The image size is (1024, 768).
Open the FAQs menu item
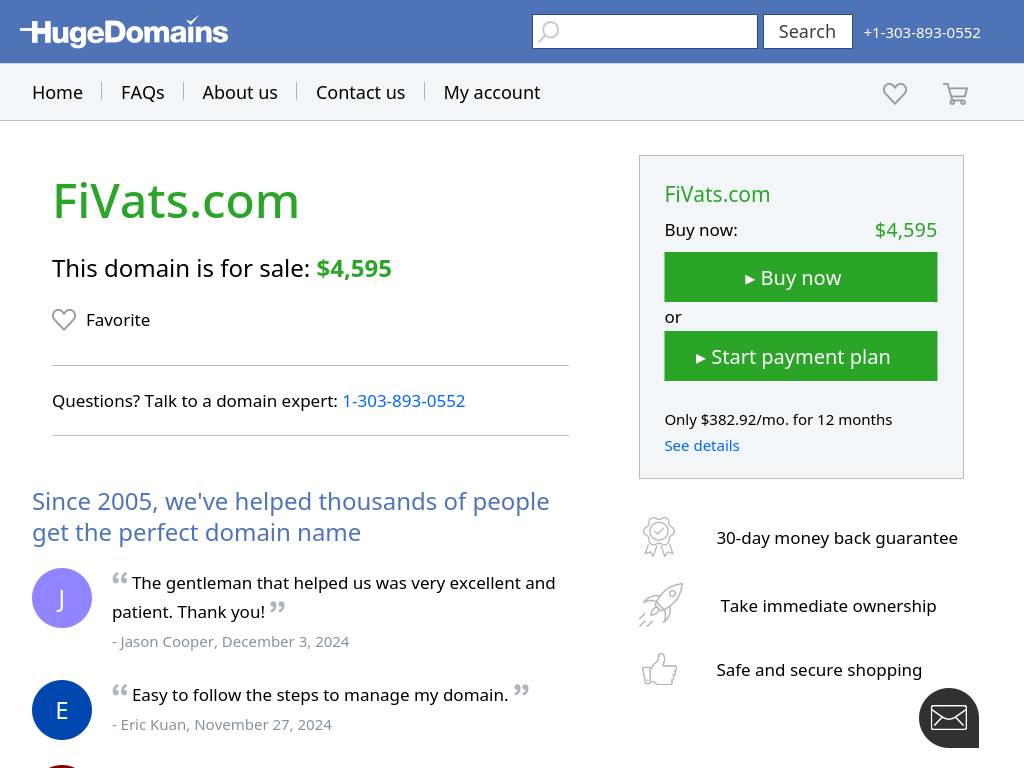click(x=142, y=92)
